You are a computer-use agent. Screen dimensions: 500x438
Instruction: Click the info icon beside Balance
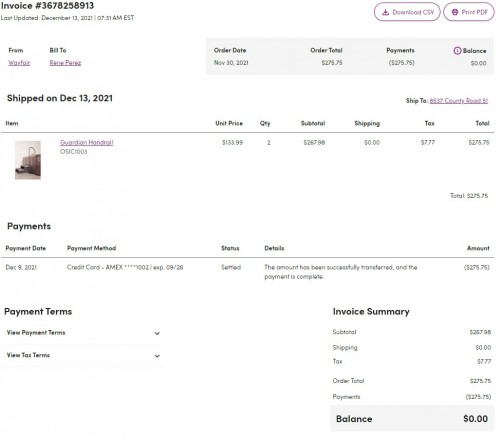[x=457, y=51]
